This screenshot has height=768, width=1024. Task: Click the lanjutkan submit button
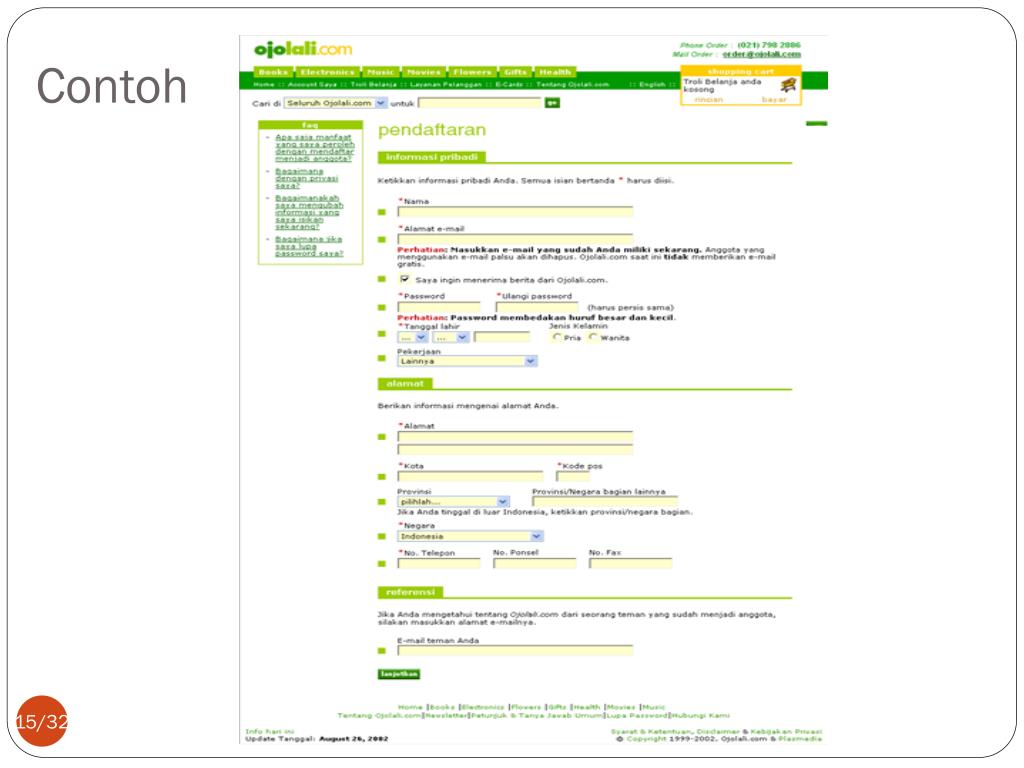pyautogui.click(x=398, y=674)
